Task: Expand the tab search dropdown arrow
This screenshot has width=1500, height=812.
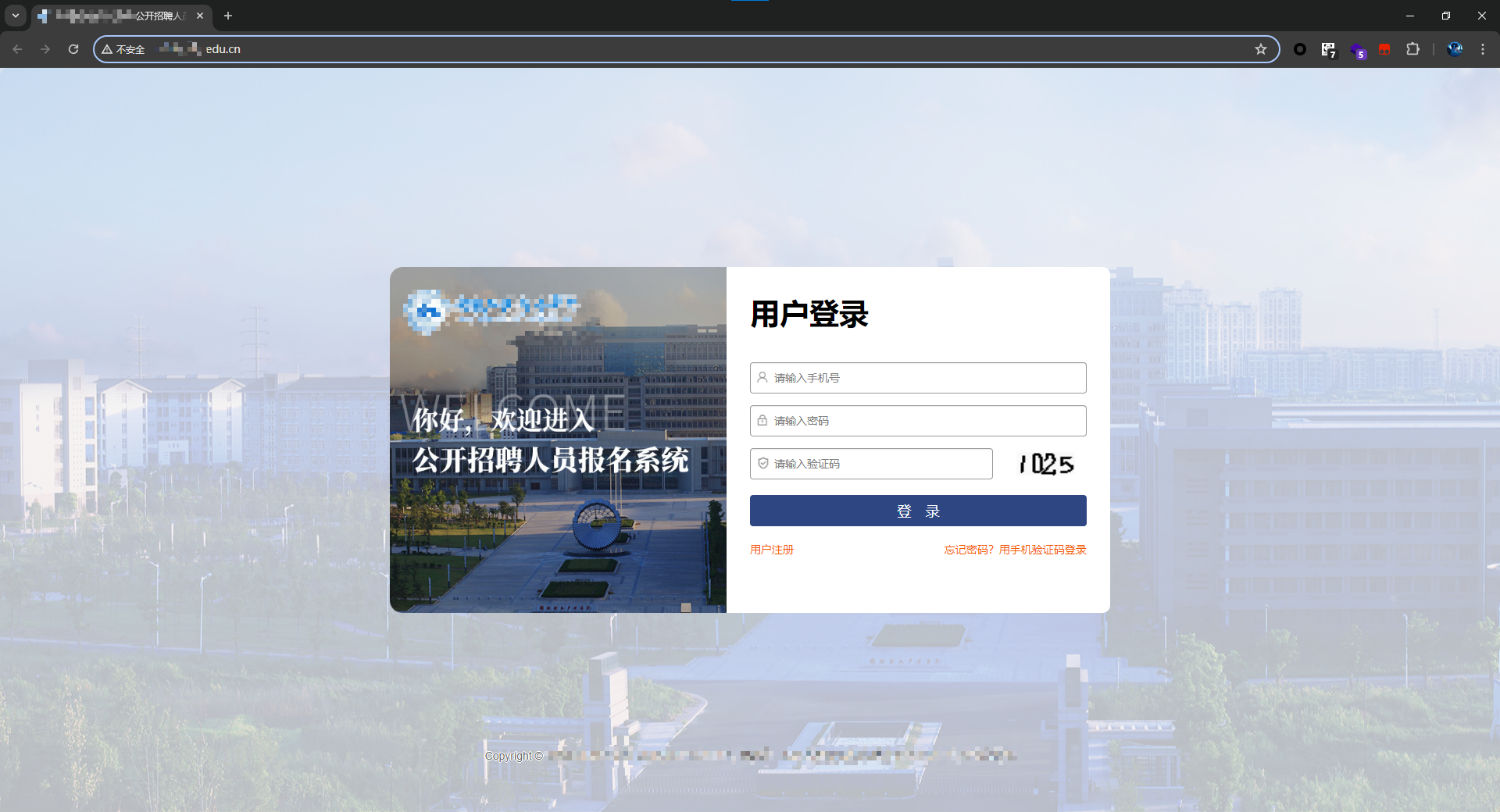Action: (x=15, y=16)
